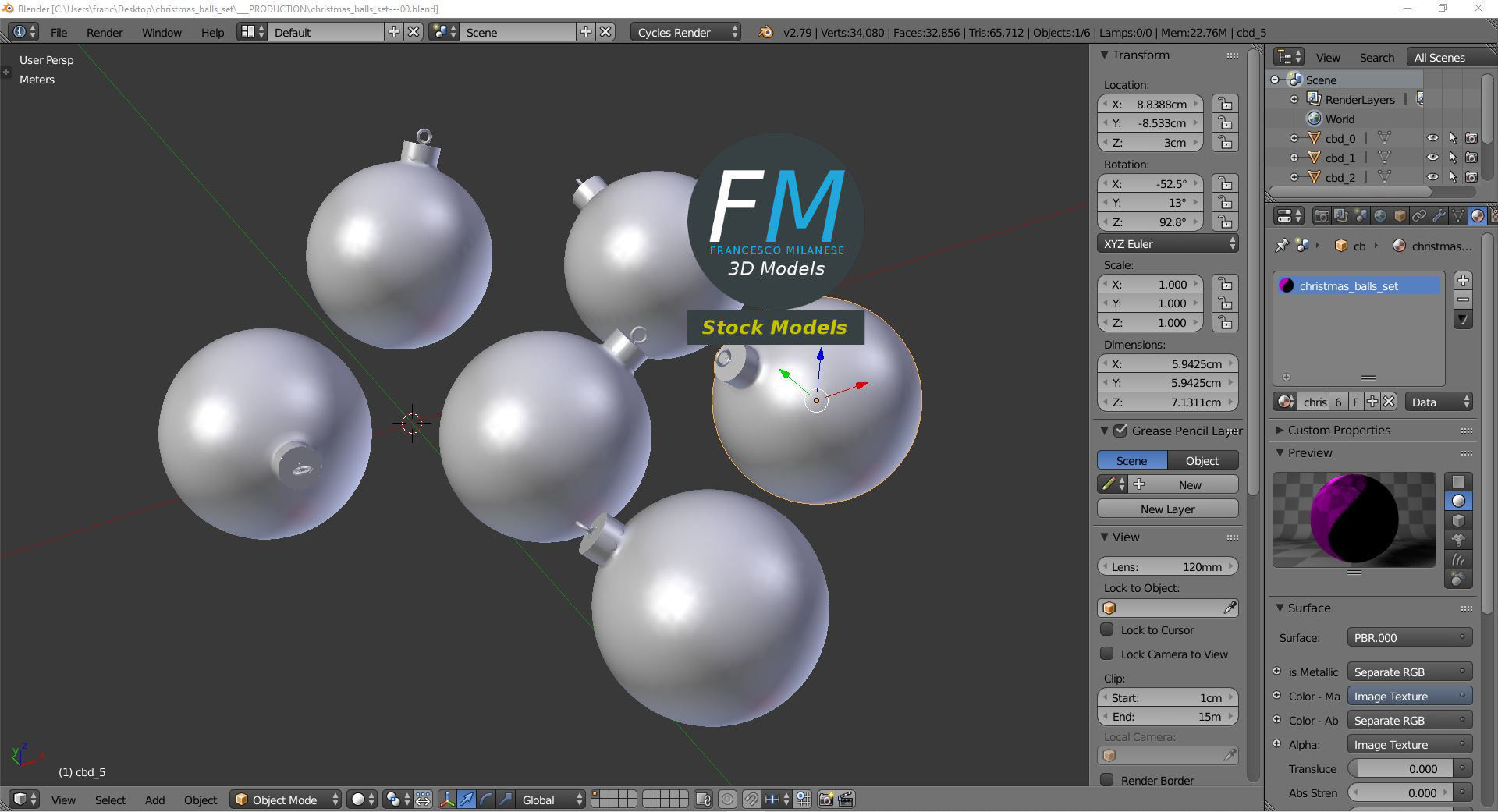1498x812 pixels.
Task: Toggle renderability of cbd_2 camera icon
Action: point(1471,177)
